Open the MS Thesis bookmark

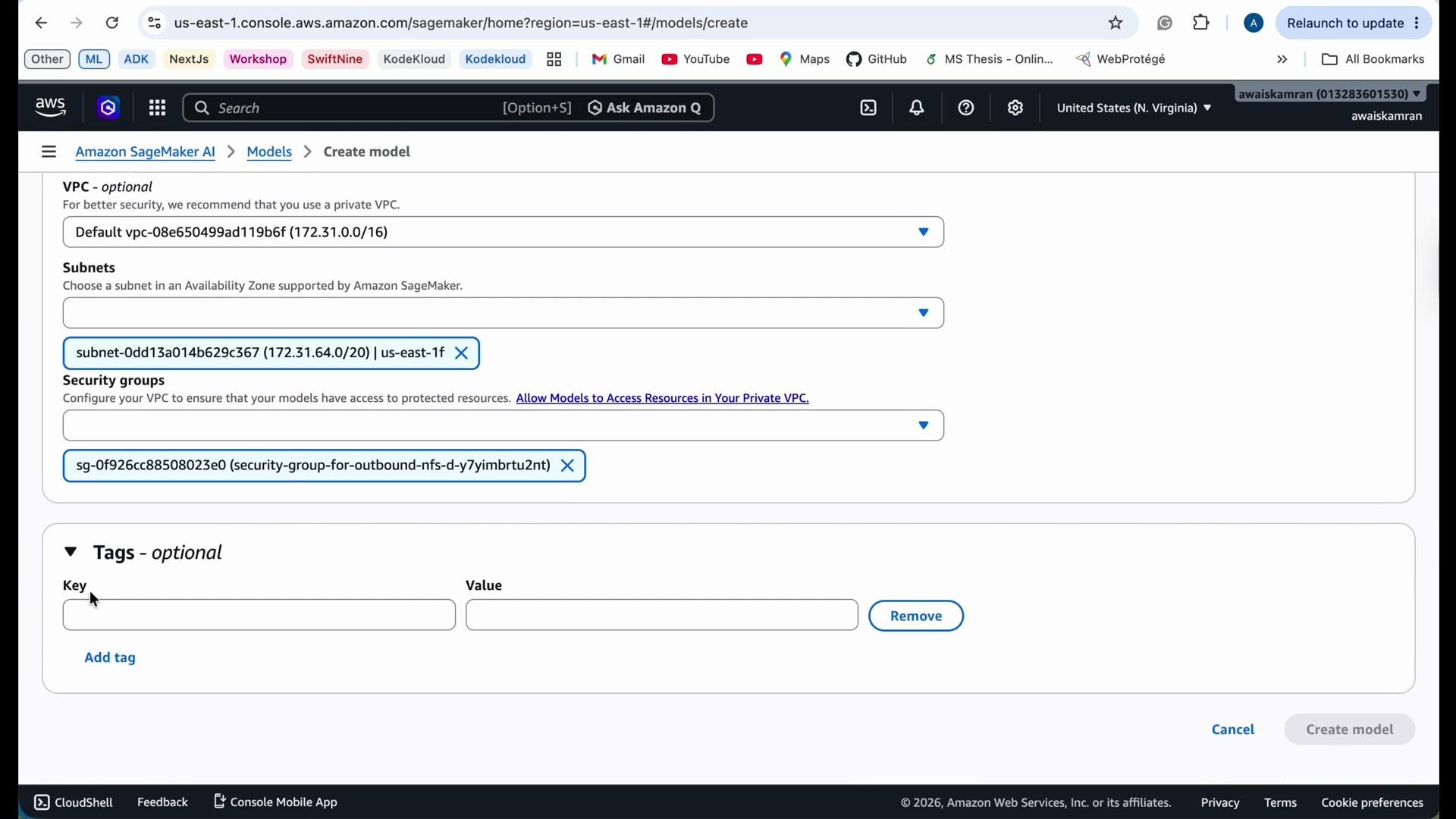tap(990, 59)
